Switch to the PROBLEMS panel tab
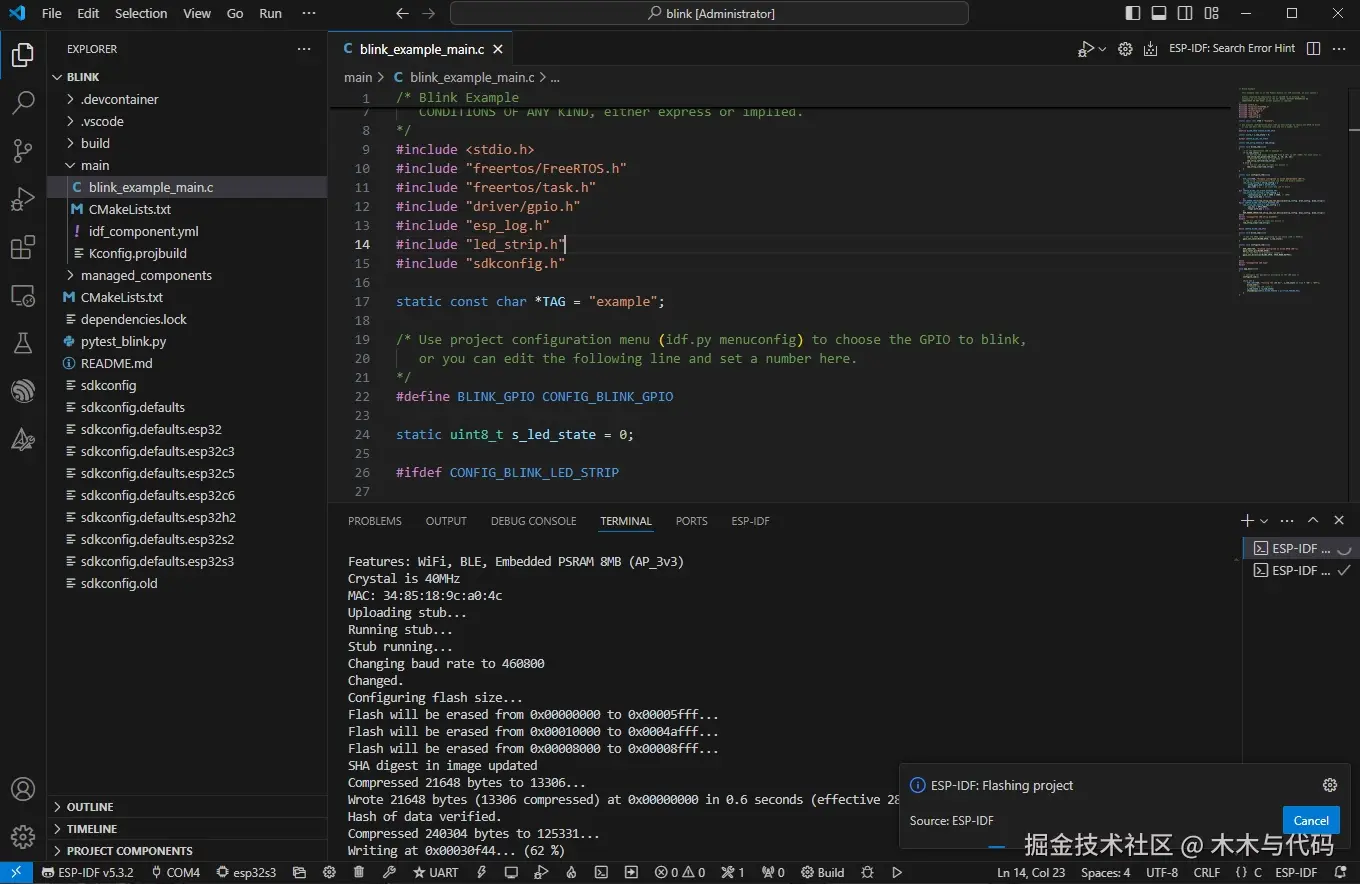The image size is (1360, 884). pos(374,521)
